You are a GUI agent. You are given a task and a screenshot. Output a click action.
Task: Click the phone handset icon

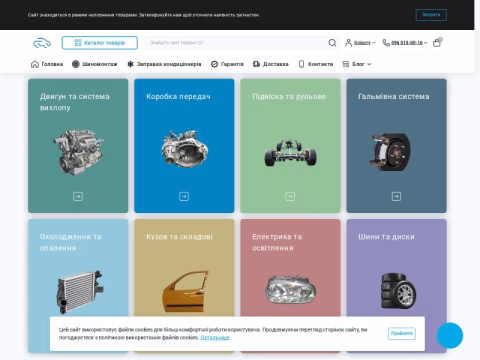pos(386,43)
